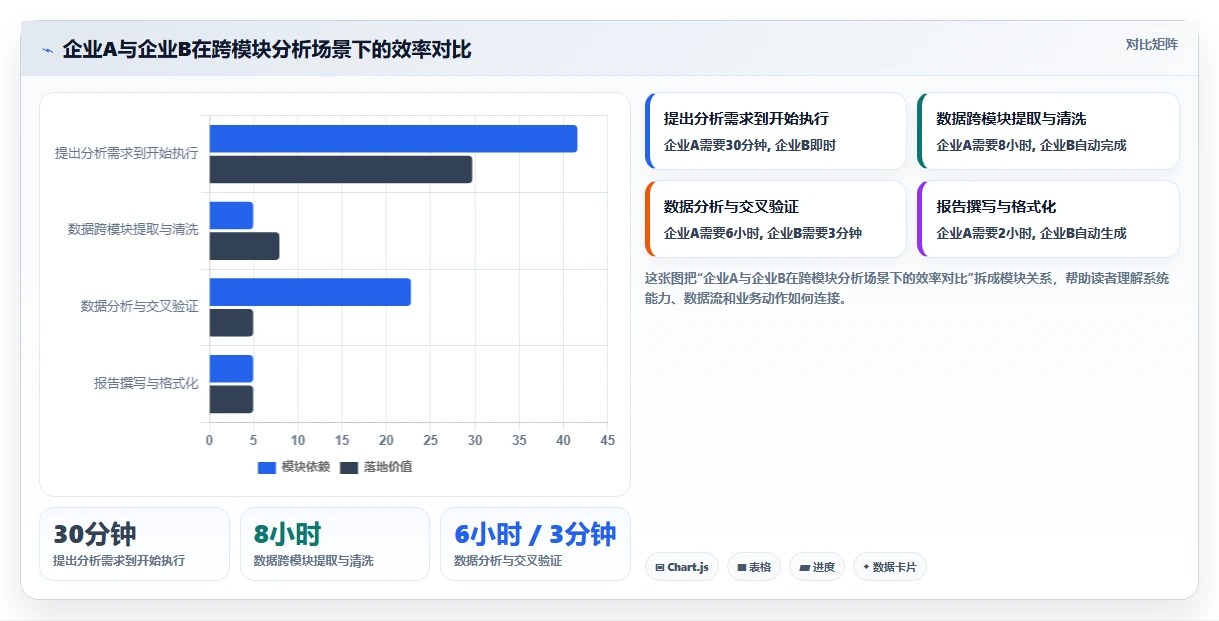Click the 落地价值 legend text

coord(388,467)
